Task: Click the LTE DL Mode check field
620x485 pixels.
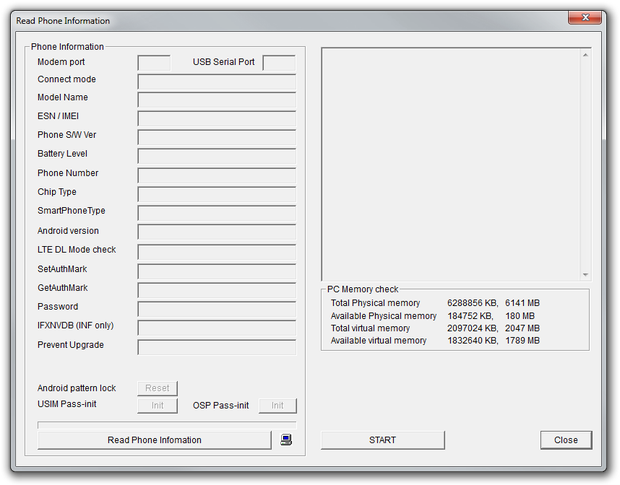Action: pyautogui.click(x=217, y=252)
